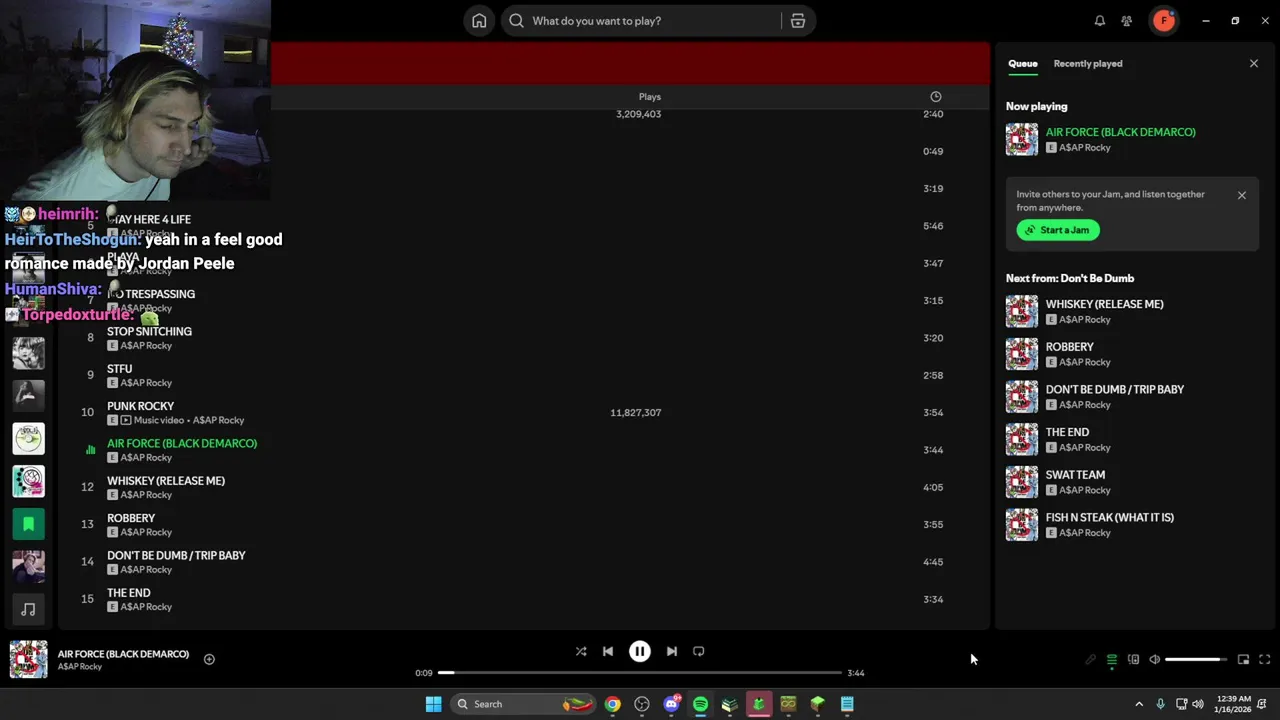Viewport: 1280px width, 720px height.
Task: Toggle shuffle playback
Action: pyautogui.click(x=581, y=651)
